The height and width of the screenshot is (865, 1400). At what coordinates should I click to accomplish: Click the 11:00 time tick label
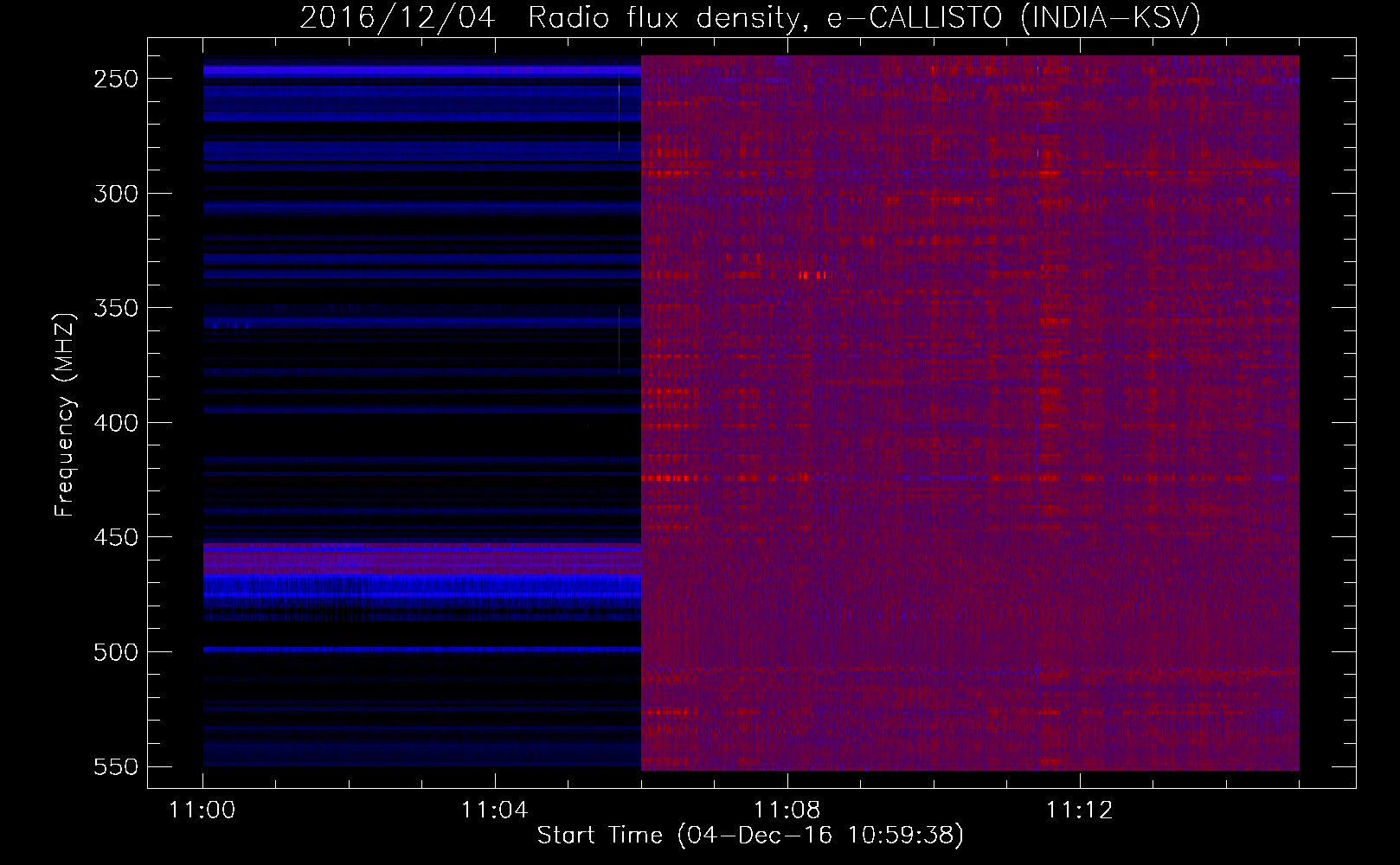pyautogui.click(x=202, y=810)
